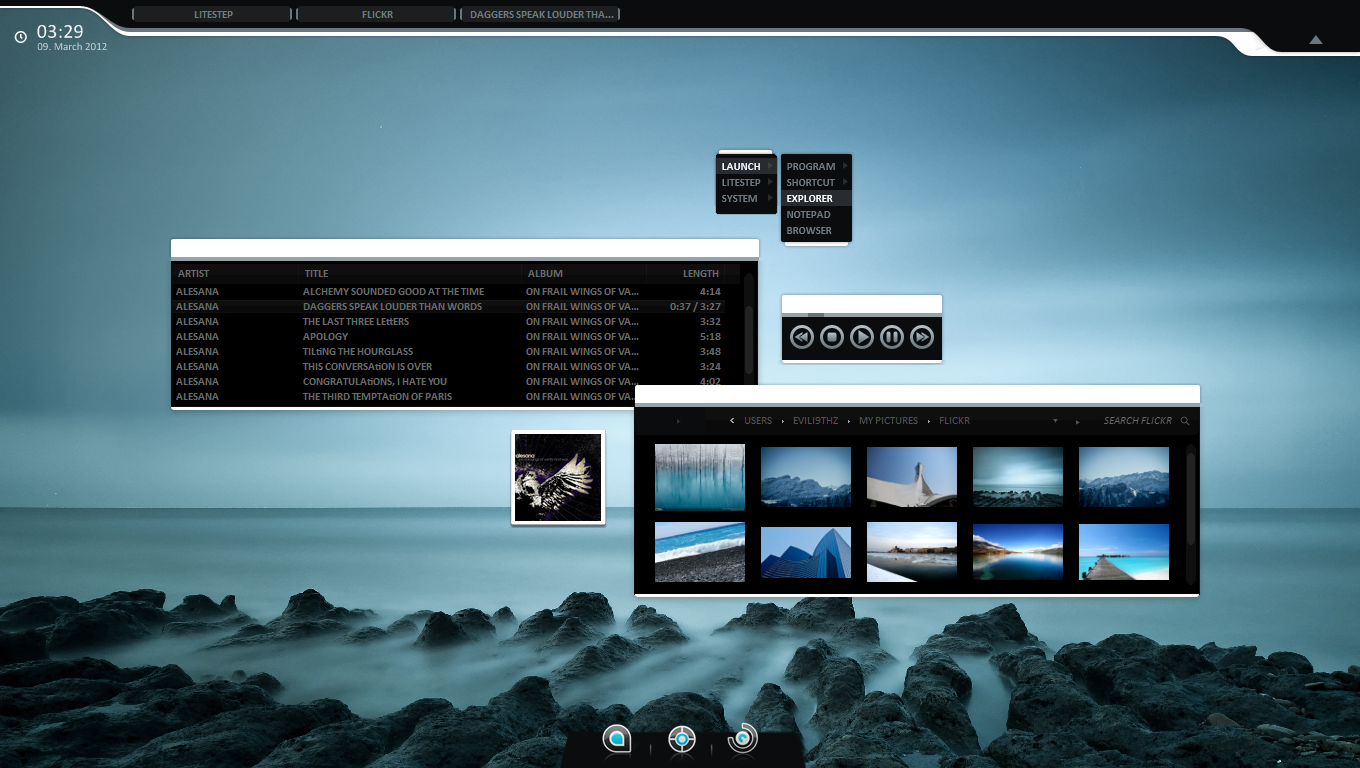Select NOTEPAD from the launch menu
1360x768 pixels.
tap(816, 215)
